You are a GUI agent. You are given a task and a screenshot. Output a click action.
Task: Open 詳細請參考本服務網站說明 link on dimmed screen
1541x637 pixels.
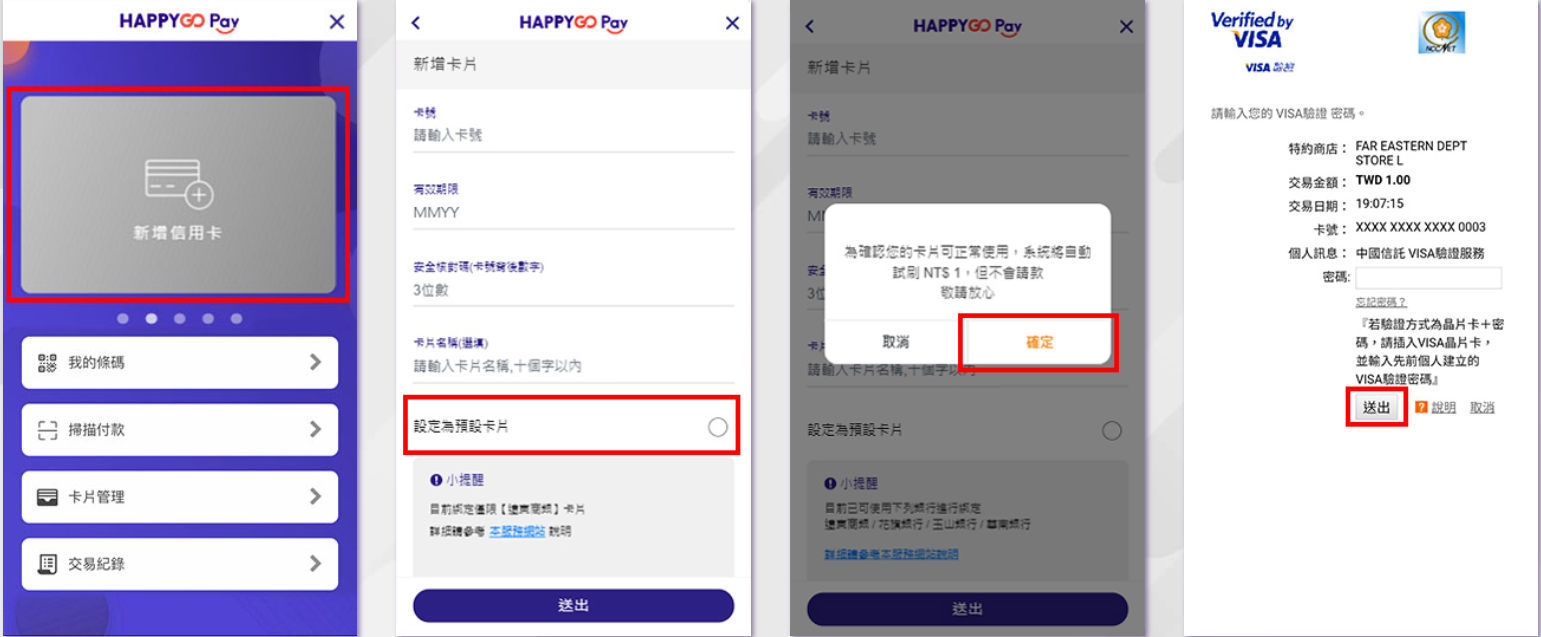891,553
